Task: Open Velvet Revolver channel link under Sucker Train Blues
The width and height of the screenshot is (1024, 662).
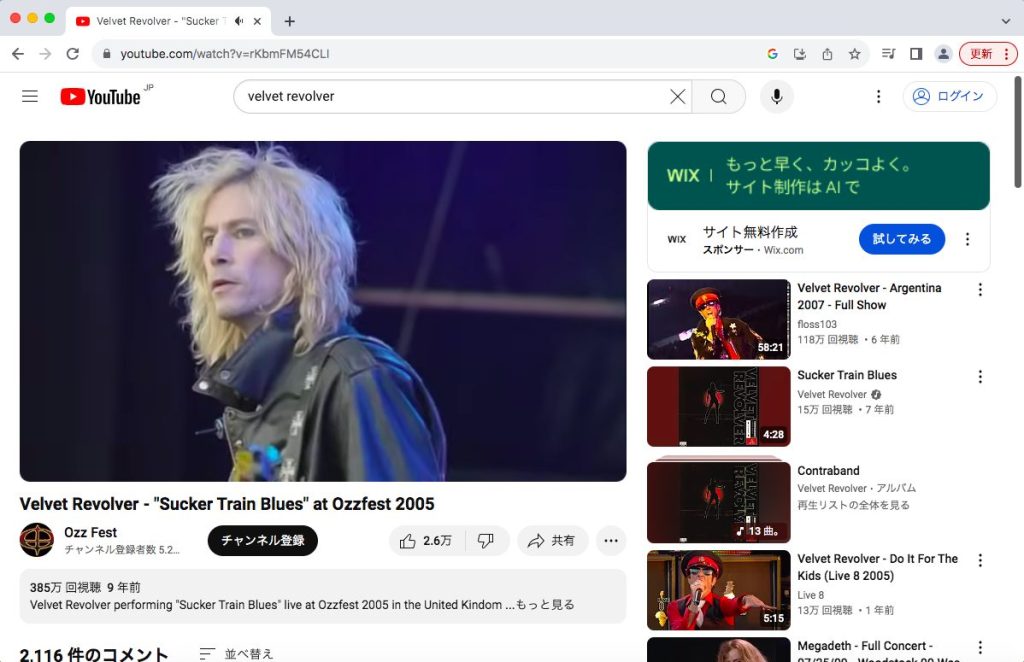Action: tap(832, 394)
